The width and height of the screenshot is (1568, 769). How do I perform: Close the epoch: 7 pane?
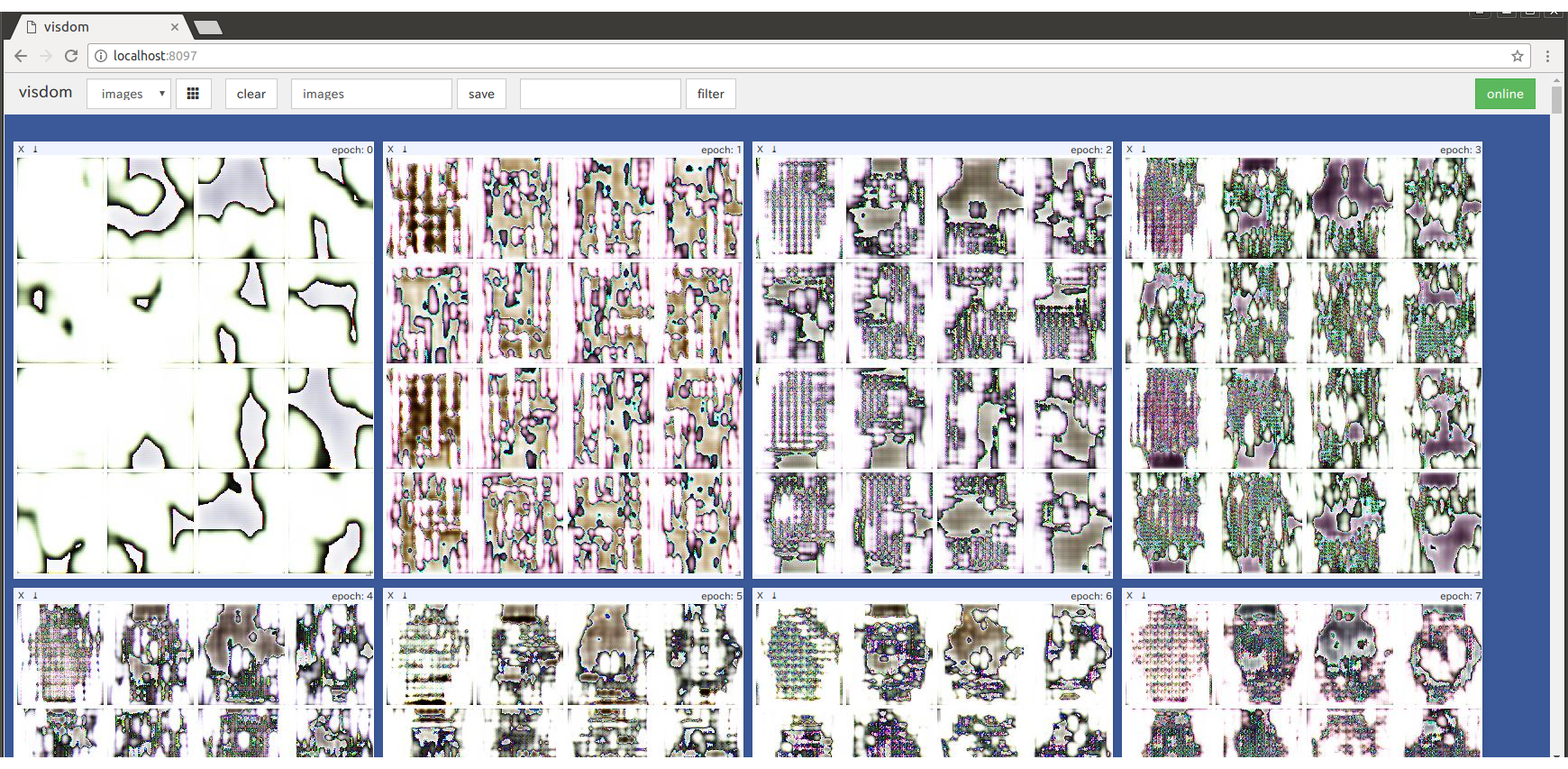[1129, 596]
